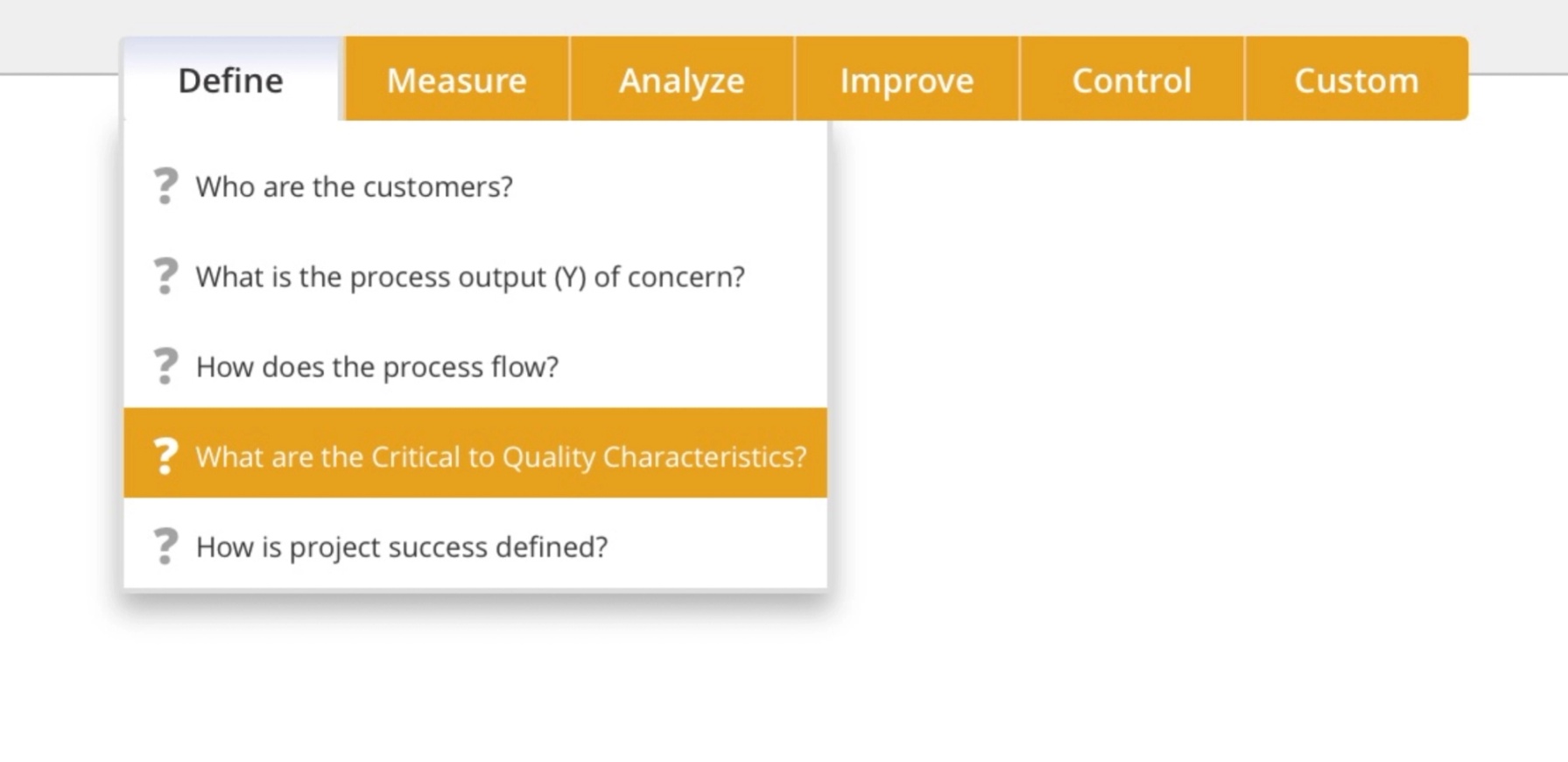Switch to the Control tab
The width and height of the screenshot is (1568, 762).
click(1131, 80)
